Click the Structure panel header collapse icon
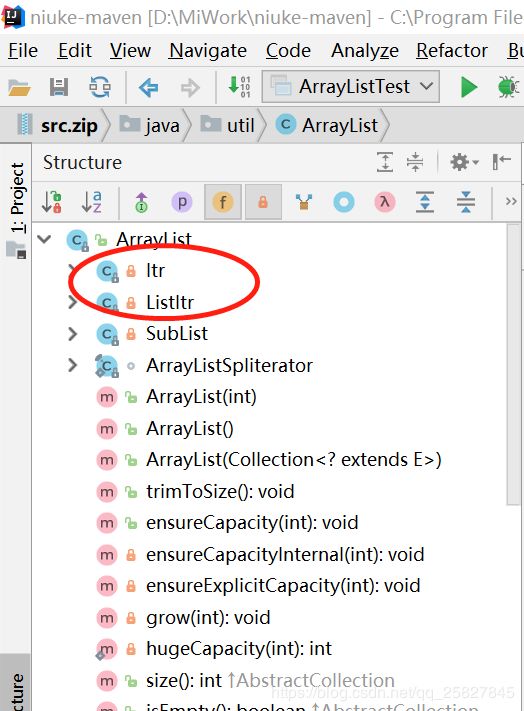The height and width of the screenshot is (711, 524). (x=415, y=162)
